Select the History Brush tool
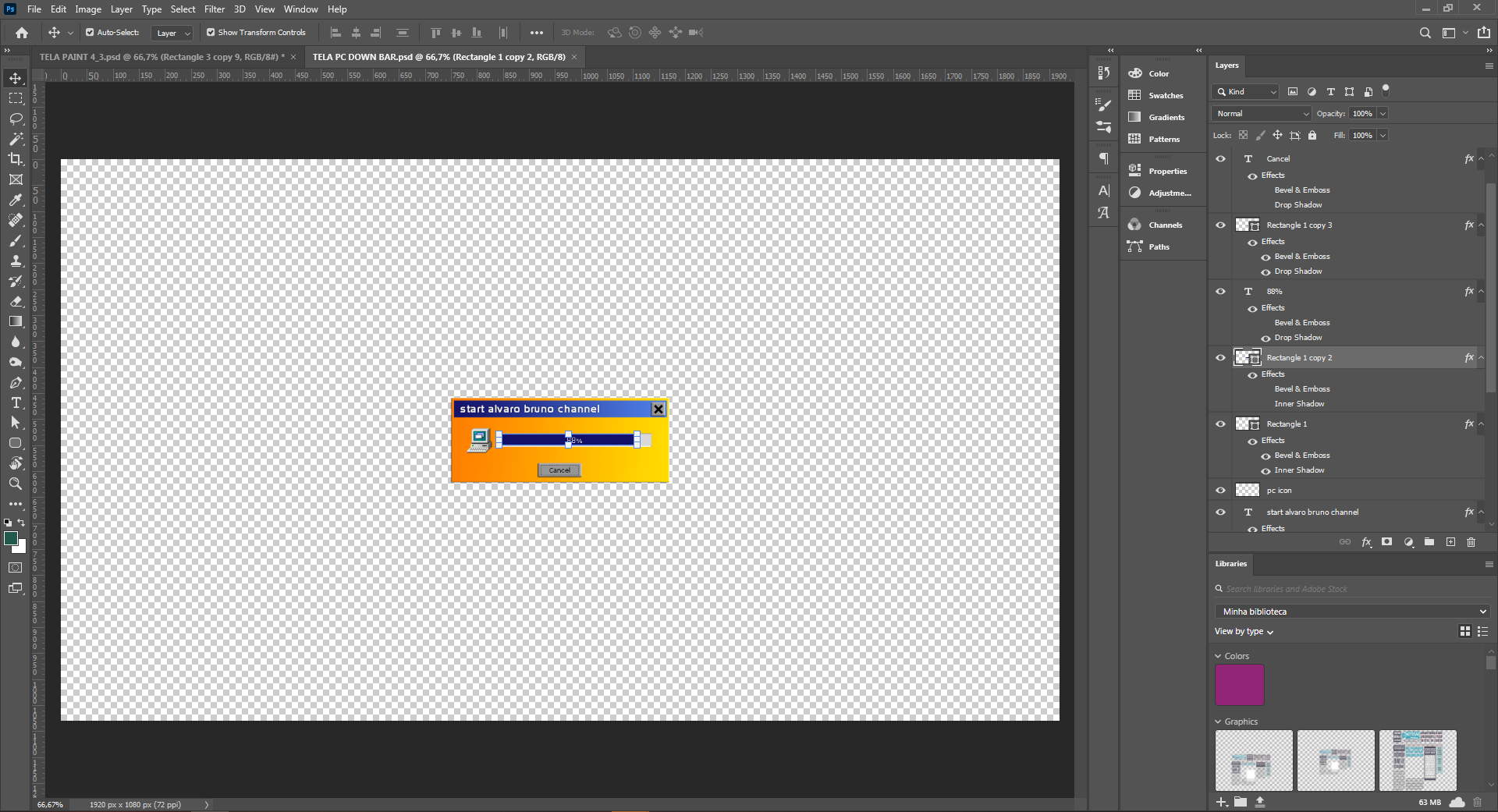Screen dimensions: 1498x812 tap(16, 281)
